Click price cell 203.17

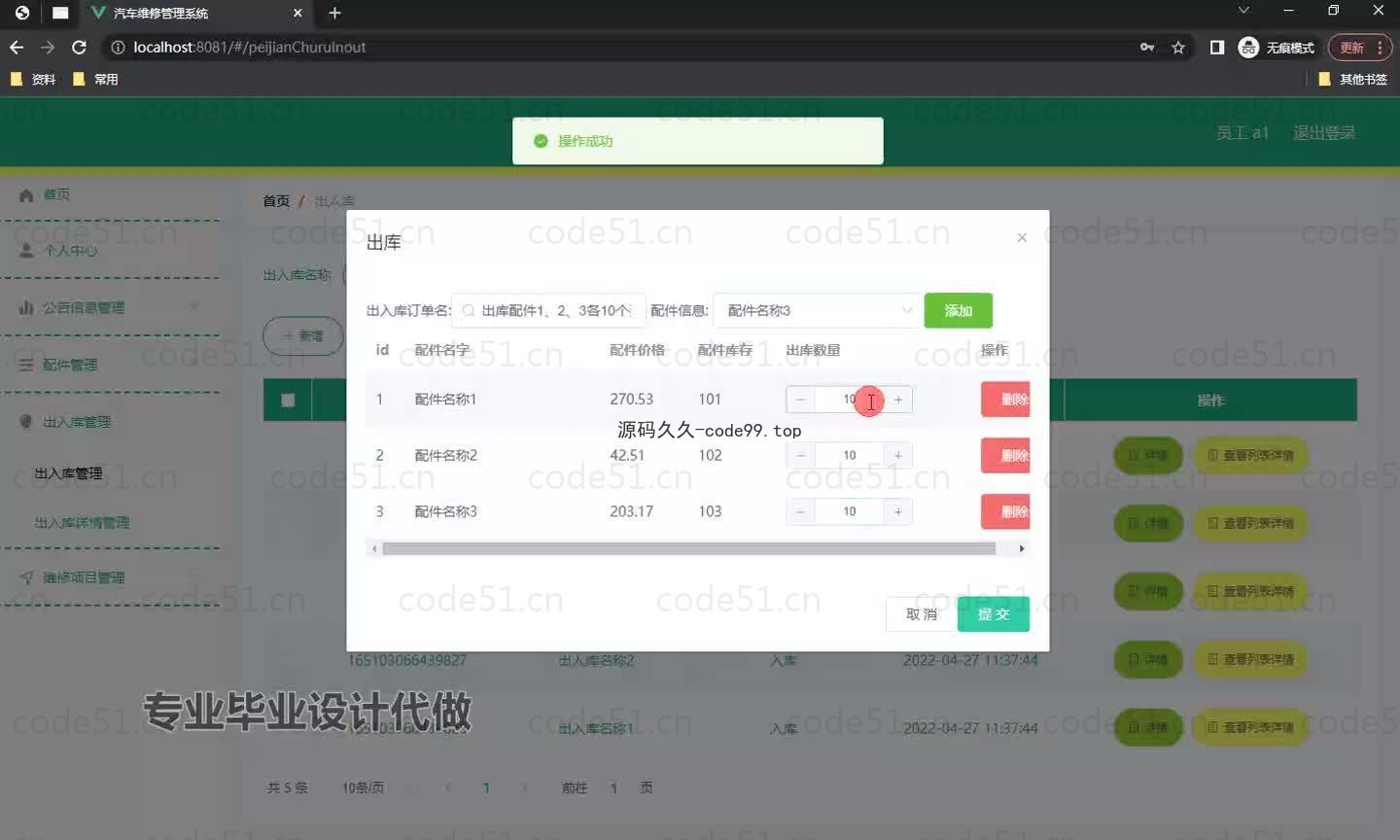631,511
